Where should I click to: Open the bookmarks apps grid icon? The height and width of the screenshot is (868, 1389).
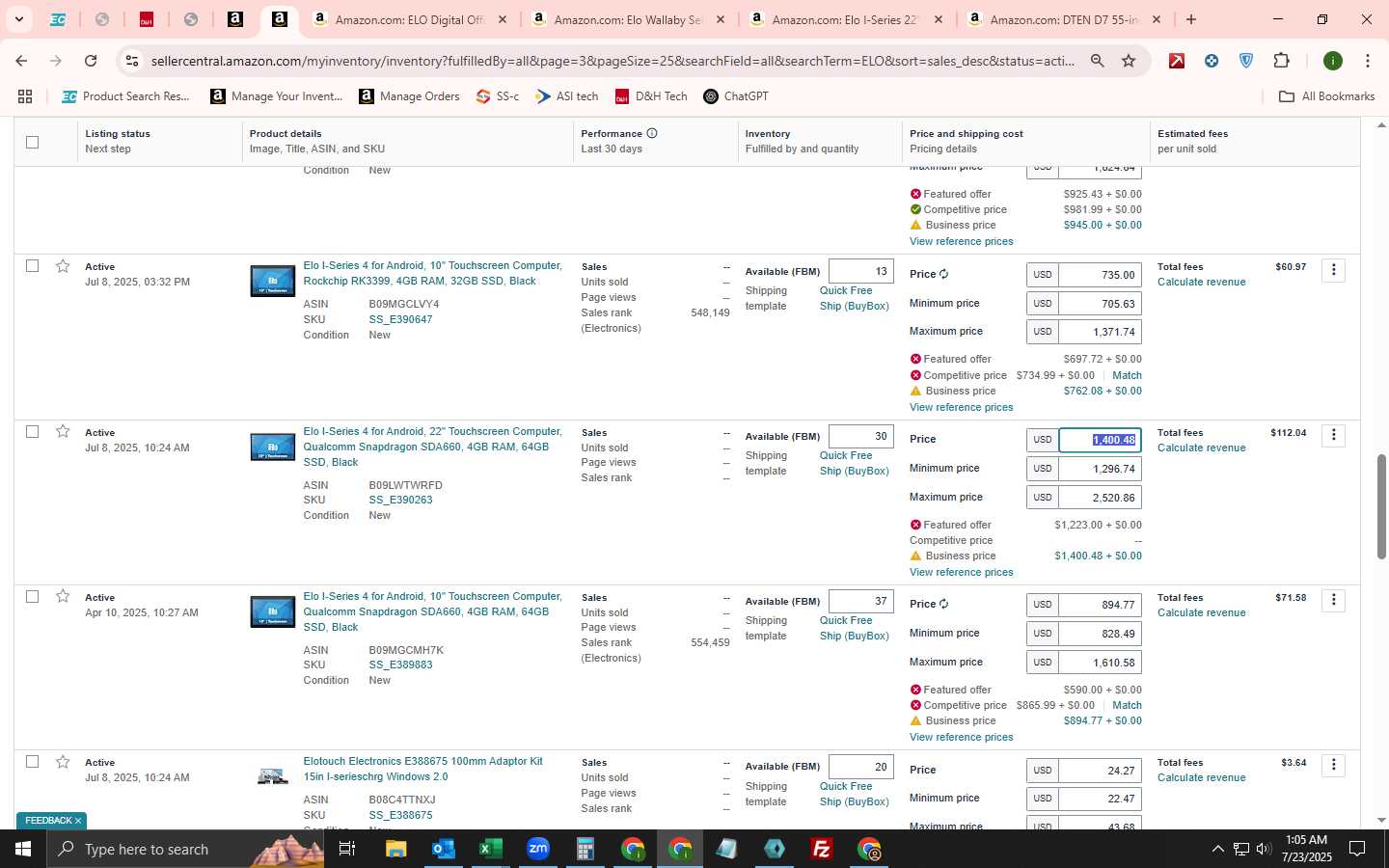tap(25, 96)
